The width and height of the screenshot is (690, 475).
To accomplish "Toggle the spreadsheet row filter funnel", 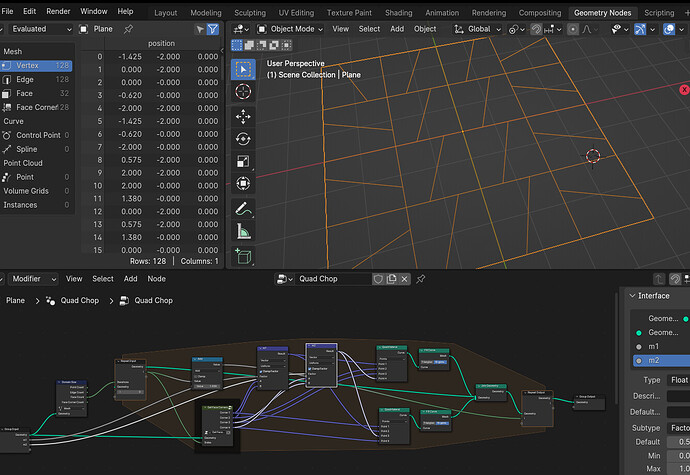I will (x=213, y=29).
